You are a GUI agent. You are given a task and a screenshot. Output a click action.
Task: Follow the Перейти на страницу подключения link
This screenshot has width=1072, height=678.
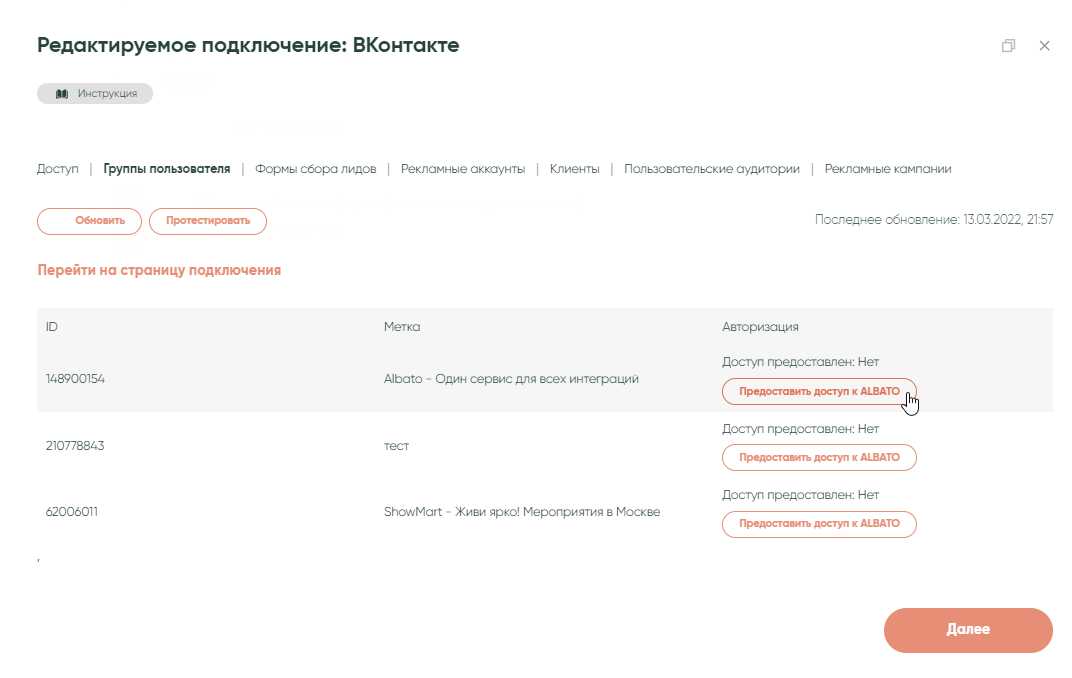(x=159, y=270)
